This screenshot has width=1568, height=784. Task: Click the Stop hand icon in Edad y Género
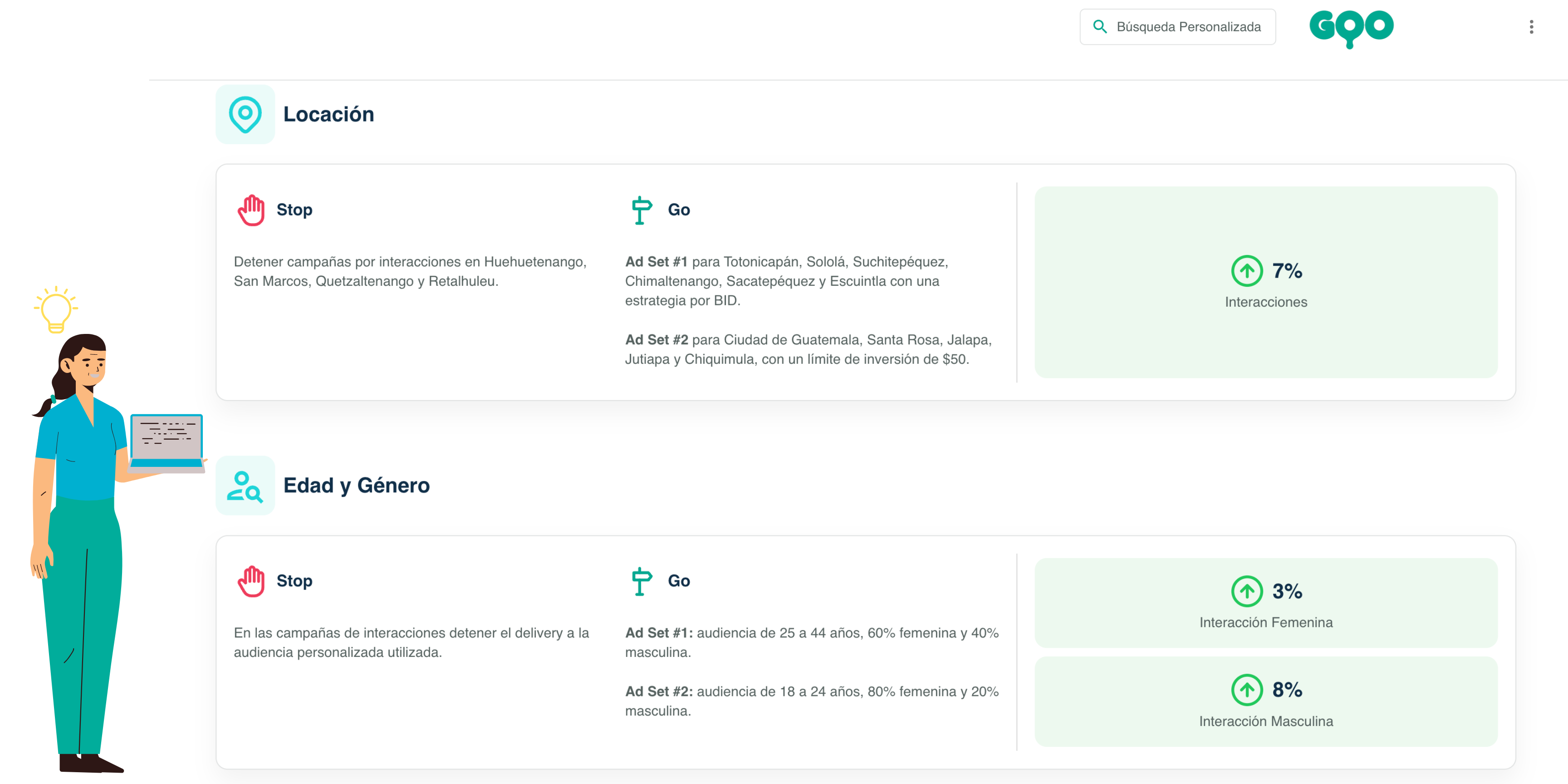point(251,581)
